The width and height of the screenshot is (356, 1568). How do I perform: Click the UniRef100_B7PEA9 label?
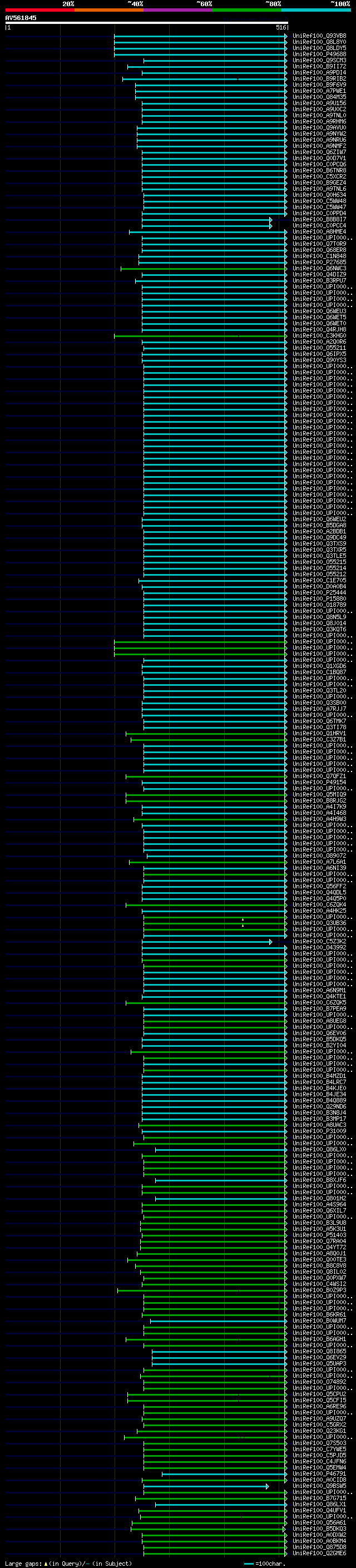(x=319, y=1008)
